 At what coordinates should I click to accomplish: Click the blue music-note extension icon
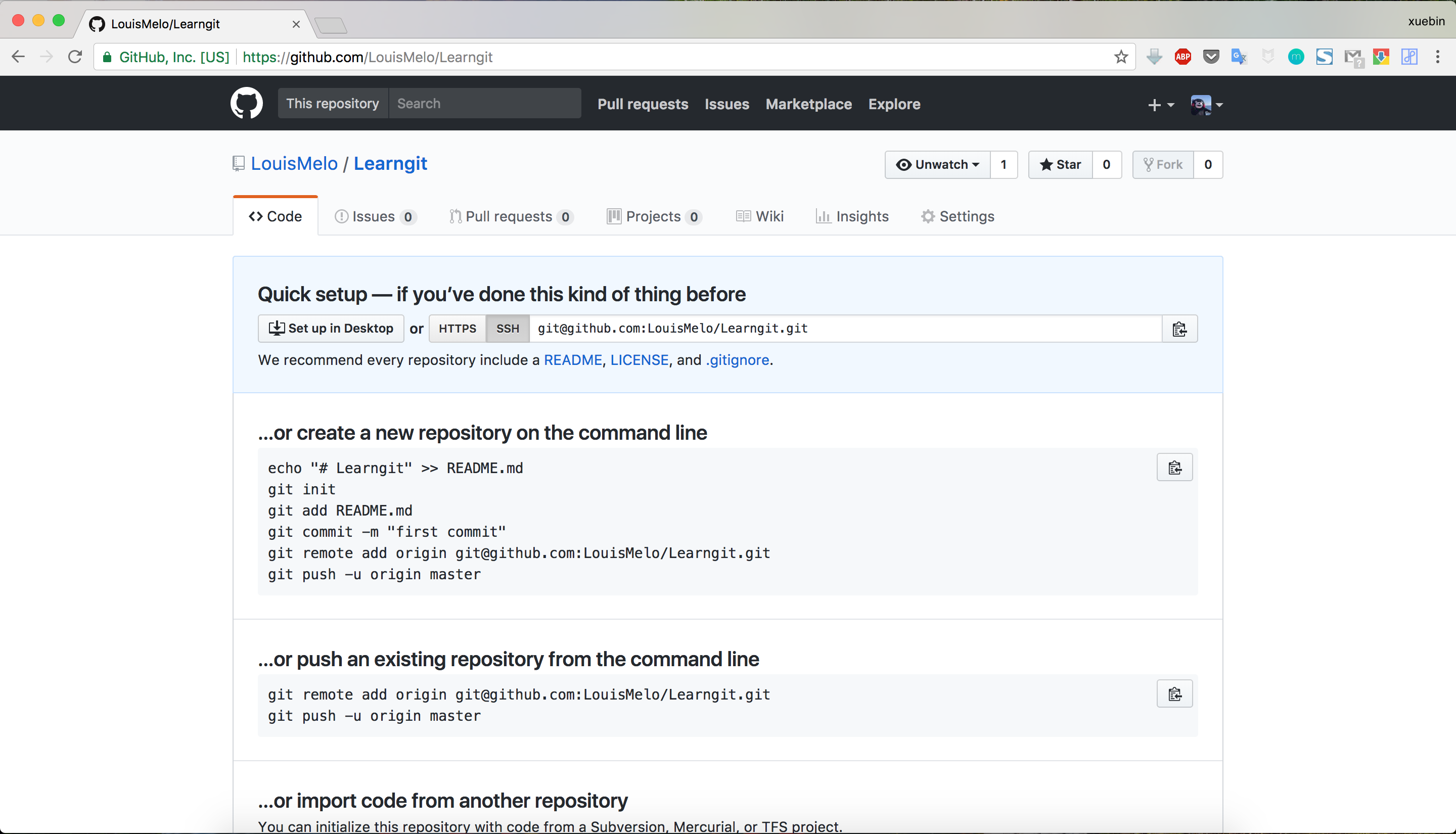coord(1409,57)
